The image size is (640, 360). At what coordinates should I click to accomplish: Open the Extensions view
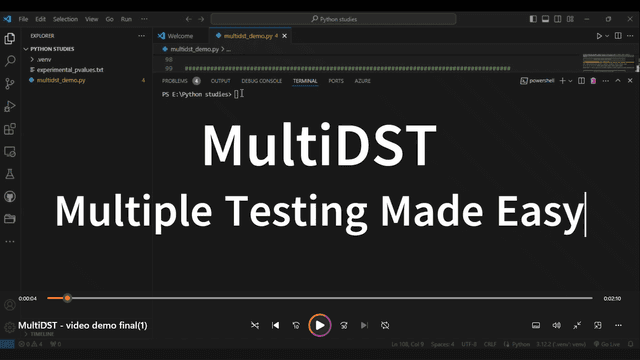pyautogui.click(x=10, y=129)
